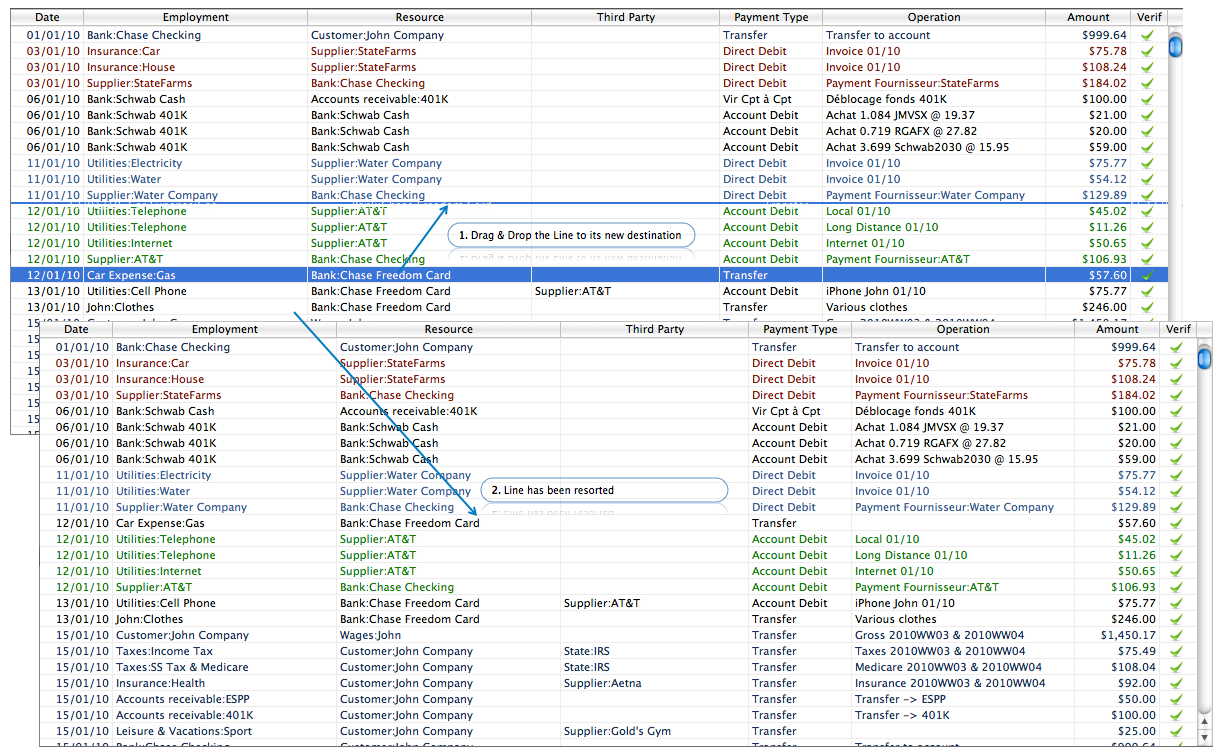Sort lower table by Date header
Screen dimensions: 1221x753
(76, 329)
